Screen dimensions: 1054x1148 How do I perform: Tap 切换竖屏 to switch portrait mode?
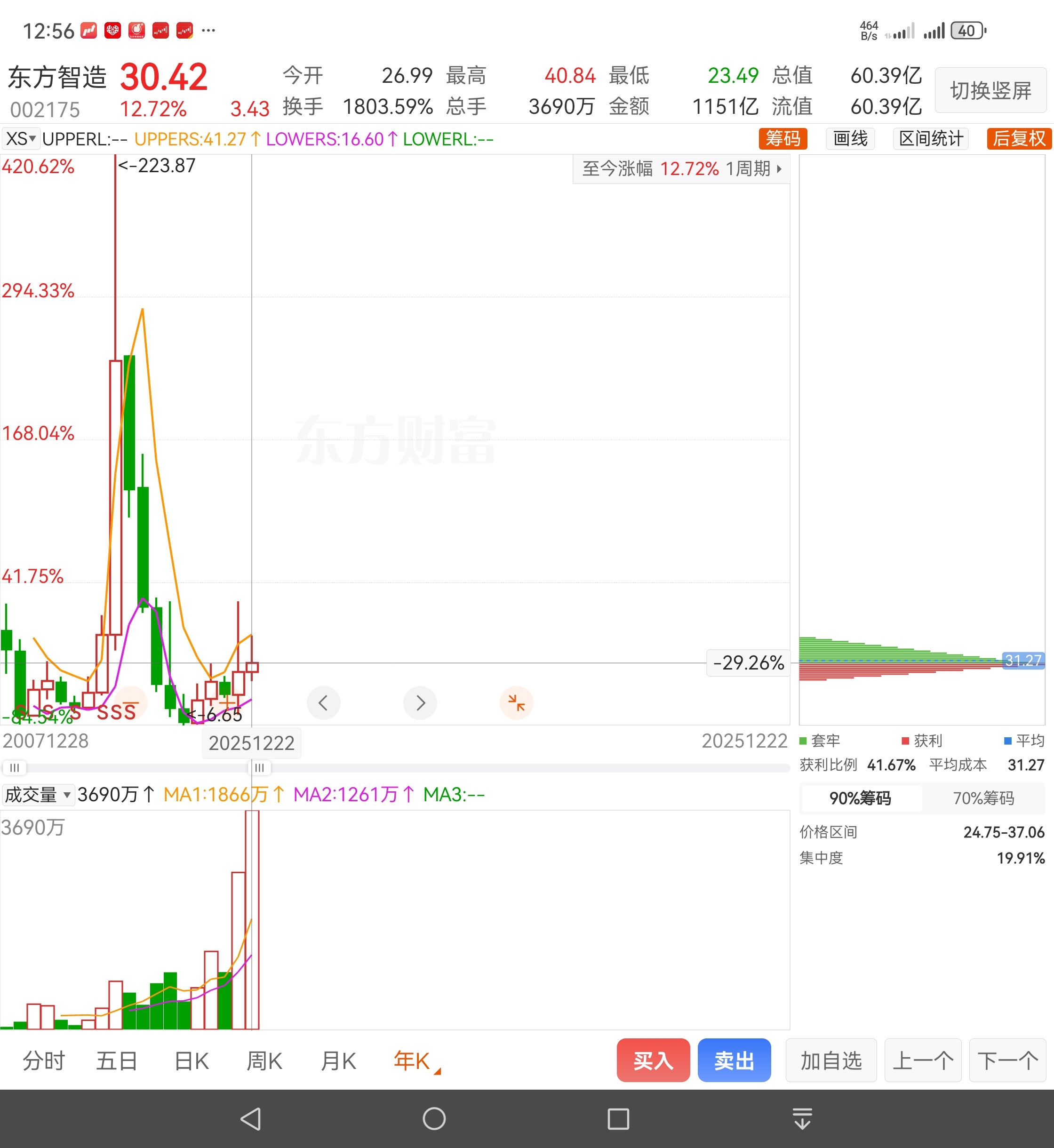[x=990, y=90]
